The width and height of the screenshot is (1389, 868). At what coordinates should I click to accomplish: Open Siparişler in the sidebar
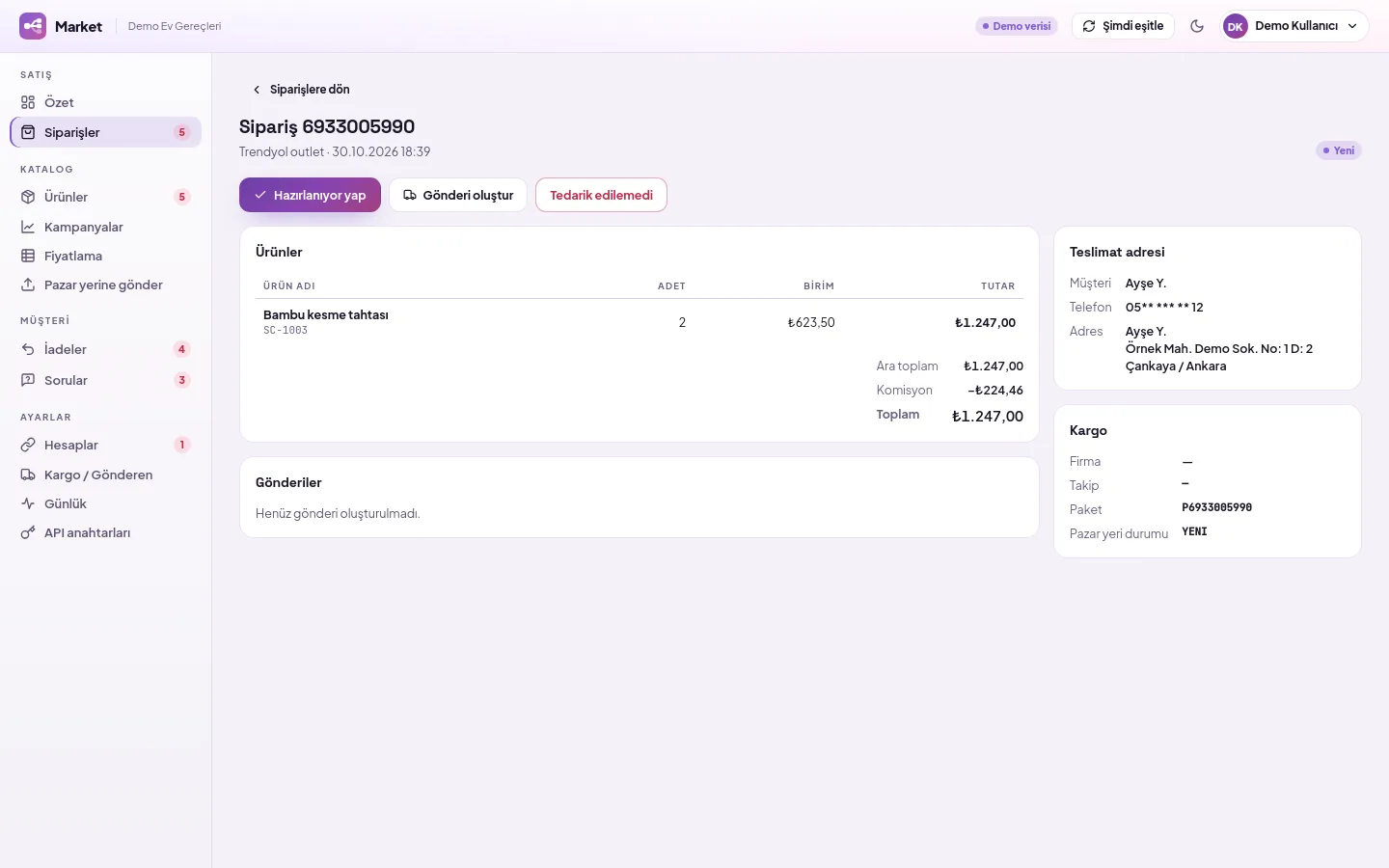[106, 132]
